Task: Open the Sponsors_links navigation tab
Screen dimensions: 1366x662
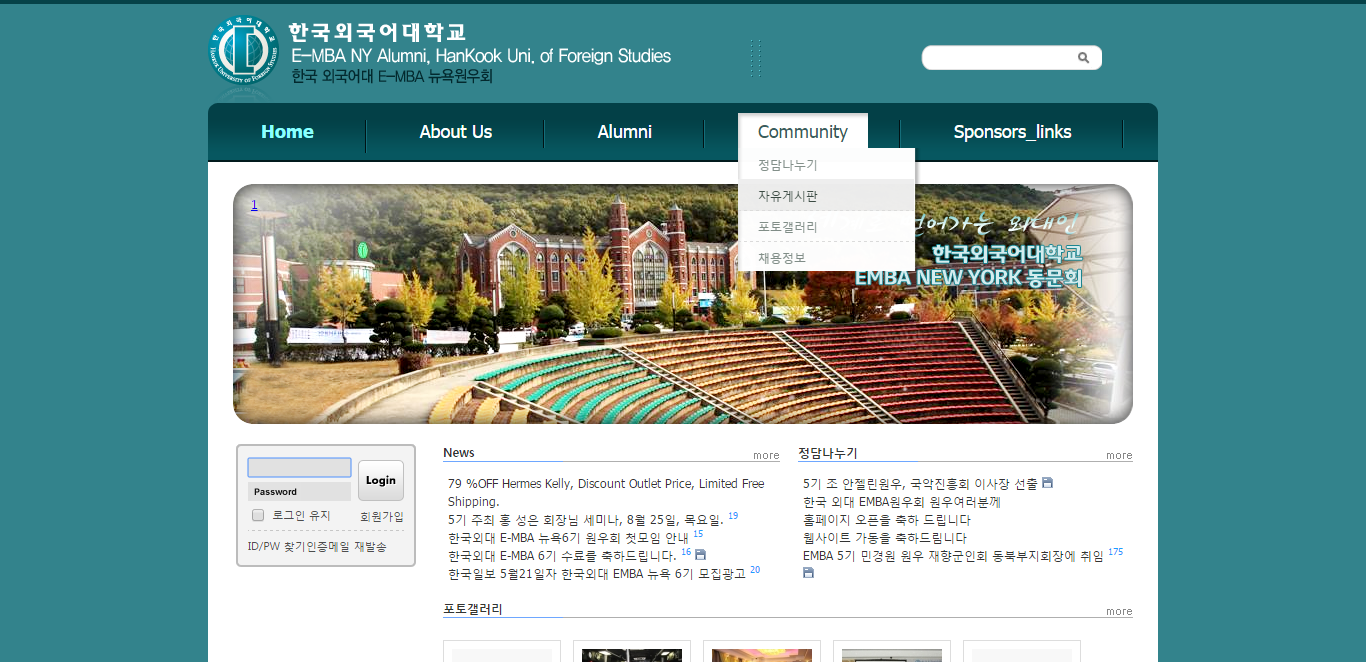Action: [x=1012, y=132]
